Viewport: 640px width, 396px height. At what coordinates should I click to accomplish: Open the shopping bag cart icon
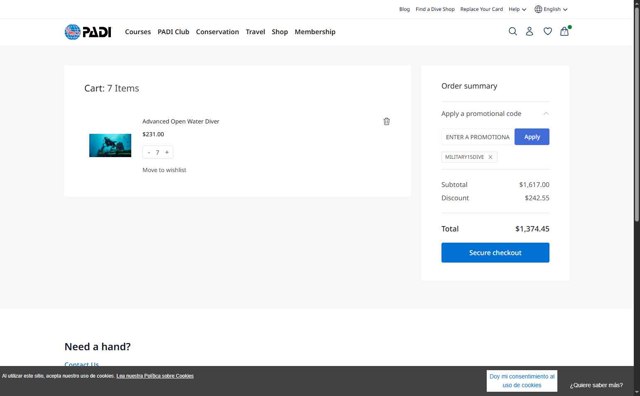tap(564, 31)
